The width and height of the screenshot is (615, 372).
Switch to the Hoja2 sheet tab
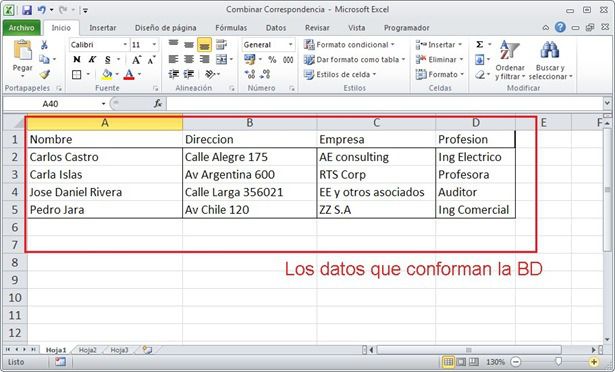point(87,350)
